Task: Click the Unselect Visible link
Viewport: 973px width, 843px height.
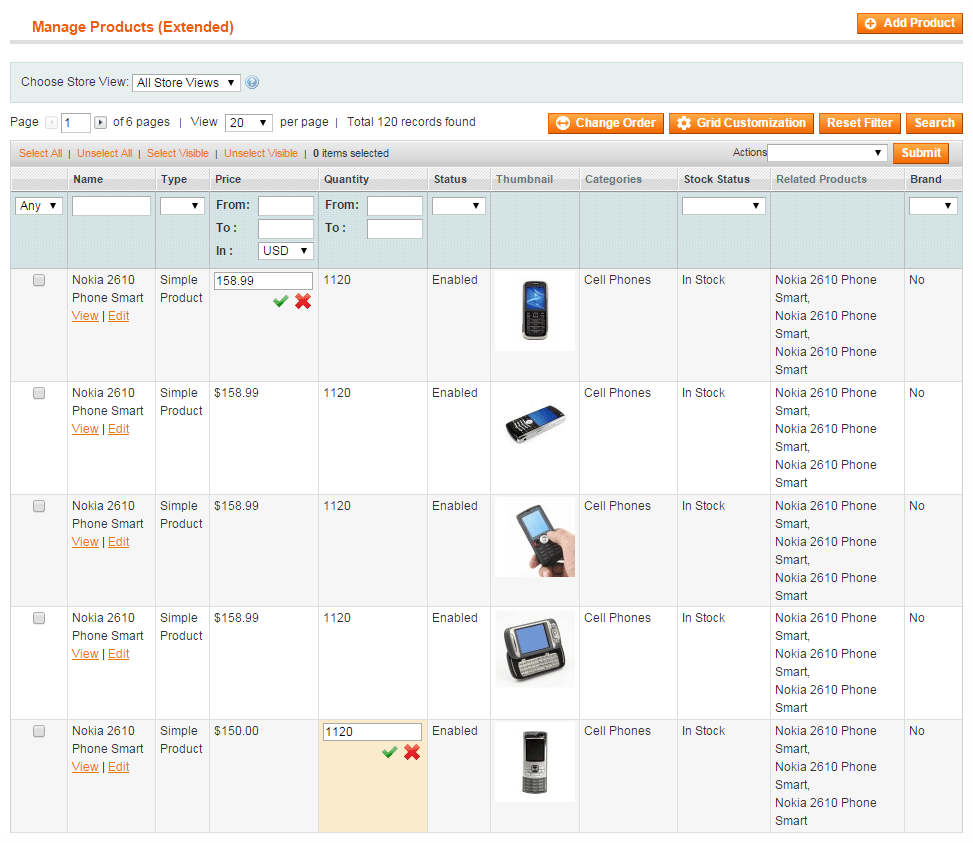Action: click(261, 153)
